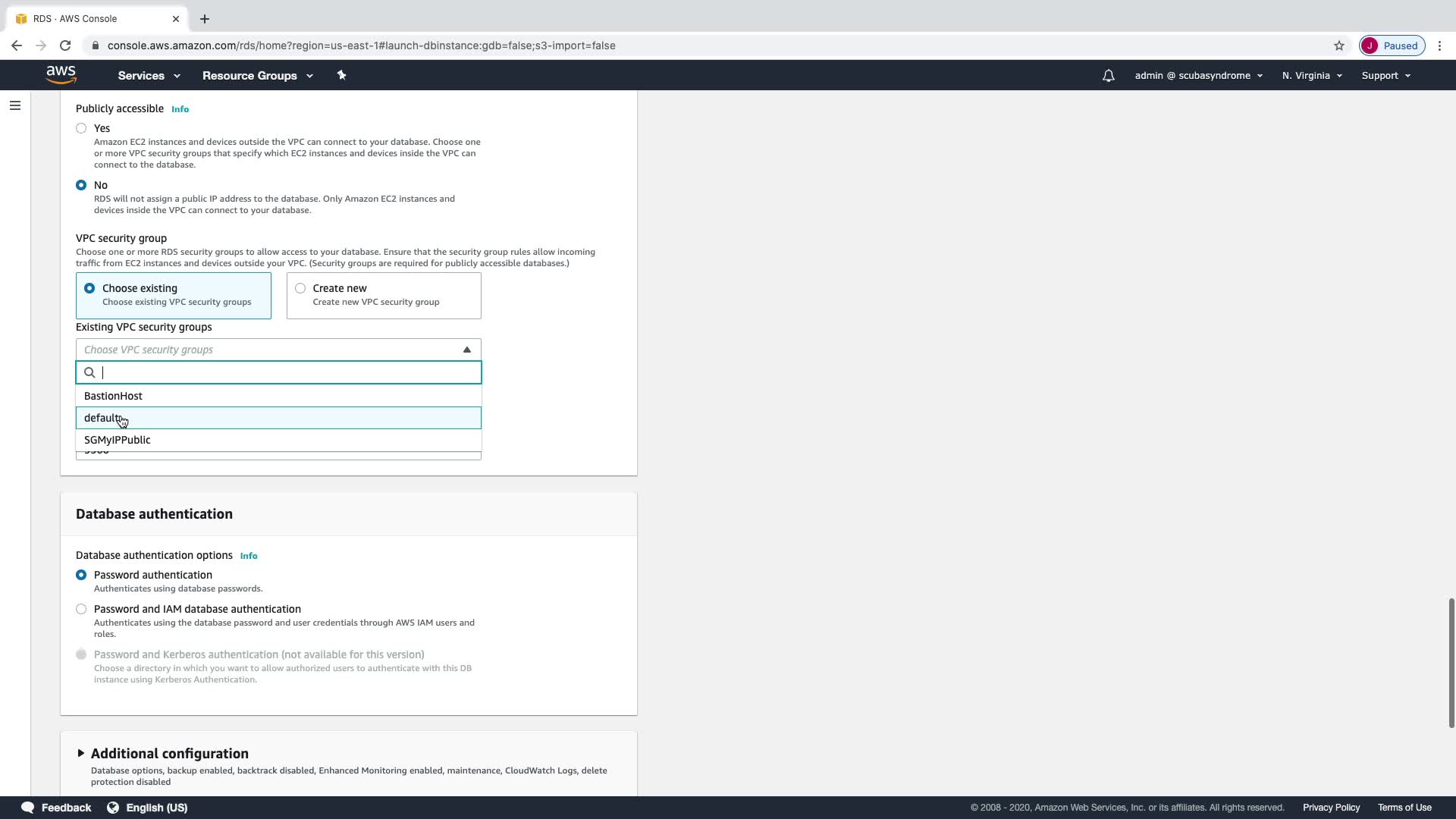
Task: Open the Resource Groups menu
Action: pyautogui.click(x=257, y=76)
